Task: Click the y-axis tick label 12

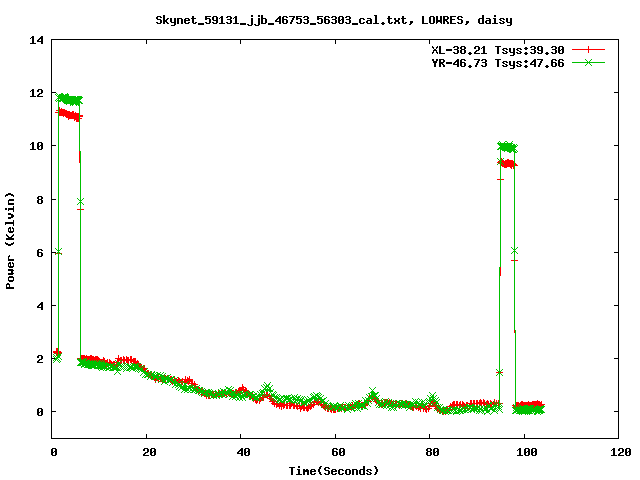Action: (x=37, y=93)
